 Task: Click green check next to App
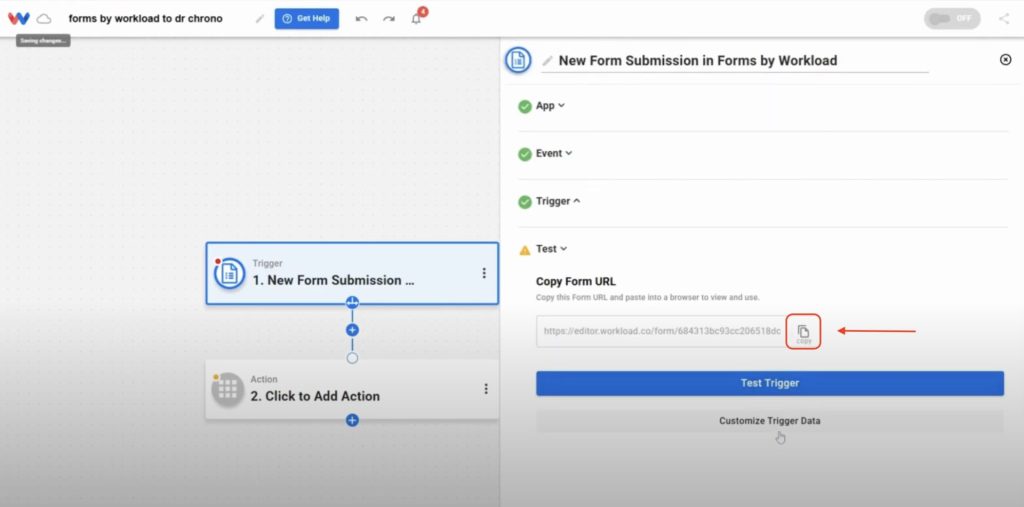click(525, 106)
